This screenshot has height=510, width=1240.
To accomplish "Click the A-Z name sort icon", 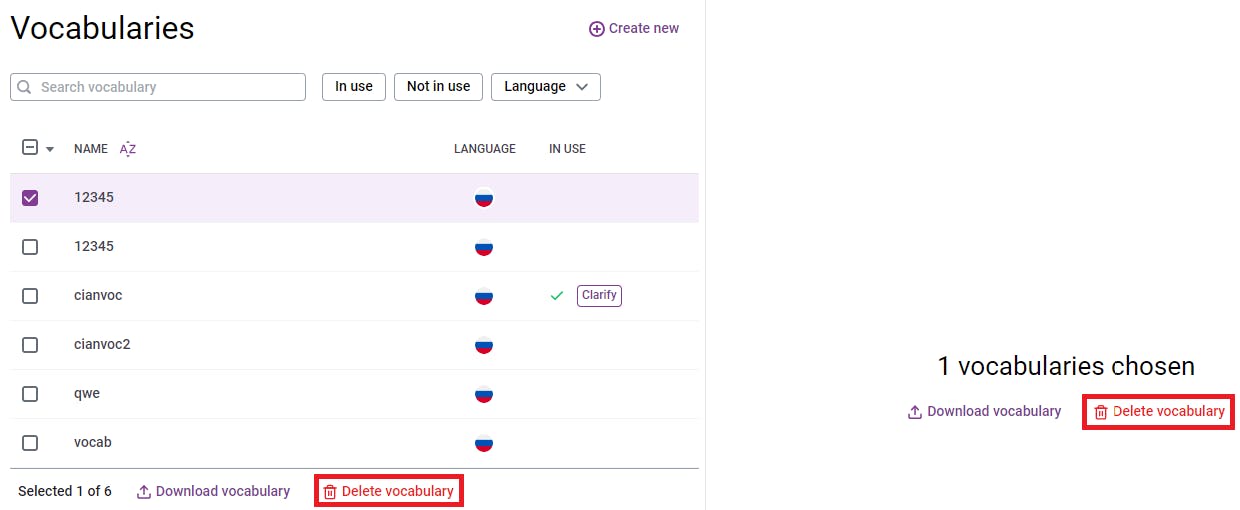I will coord(128,149).
